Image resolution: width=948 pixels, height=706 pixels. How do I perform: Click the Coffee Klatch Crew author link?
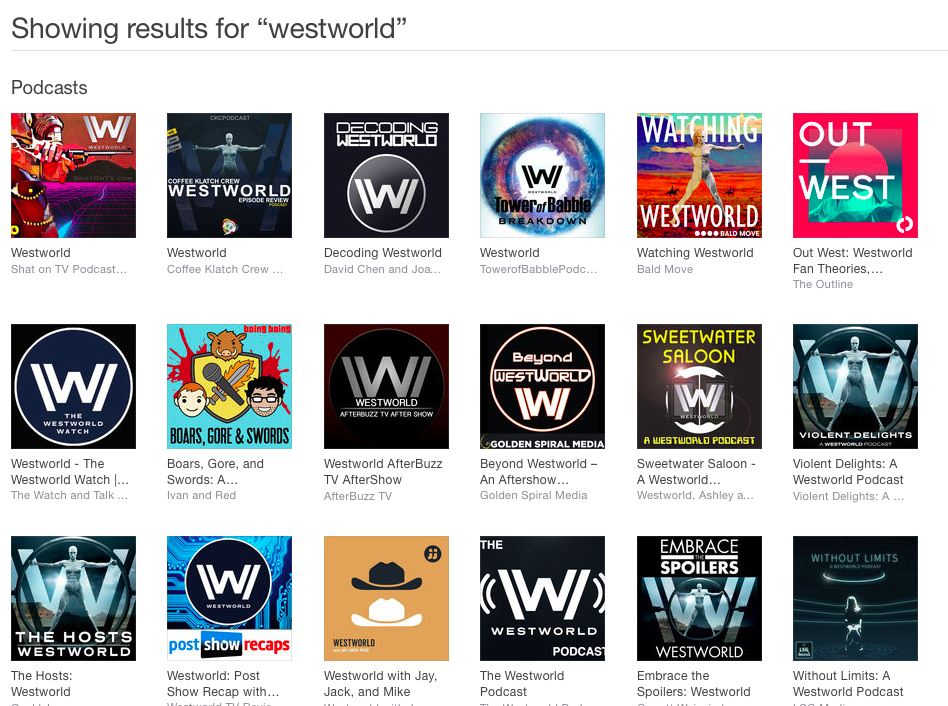point(225,270)
